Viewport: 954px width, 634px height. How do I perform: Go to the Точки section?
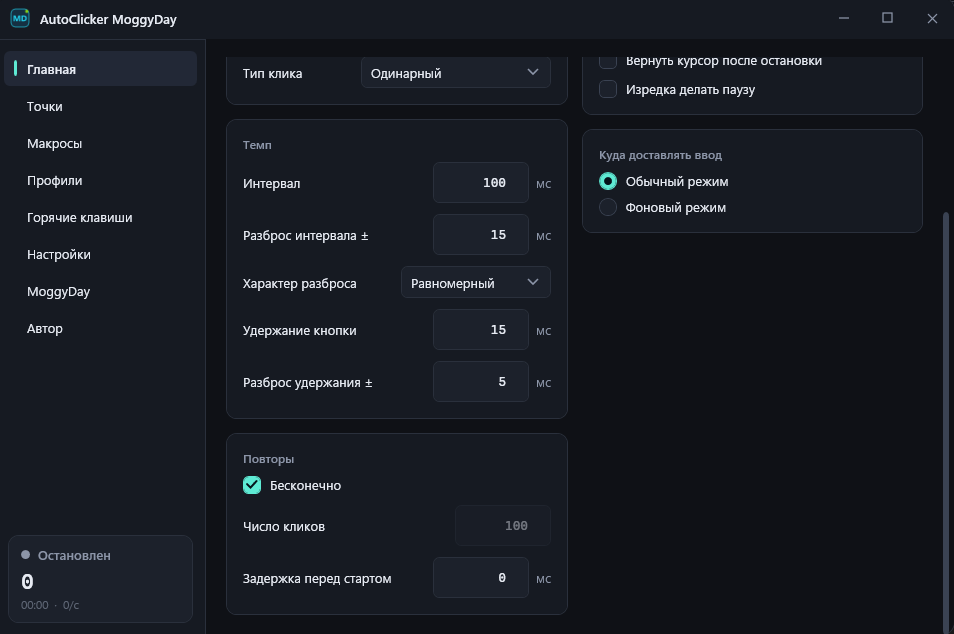(x=100, y=106)
